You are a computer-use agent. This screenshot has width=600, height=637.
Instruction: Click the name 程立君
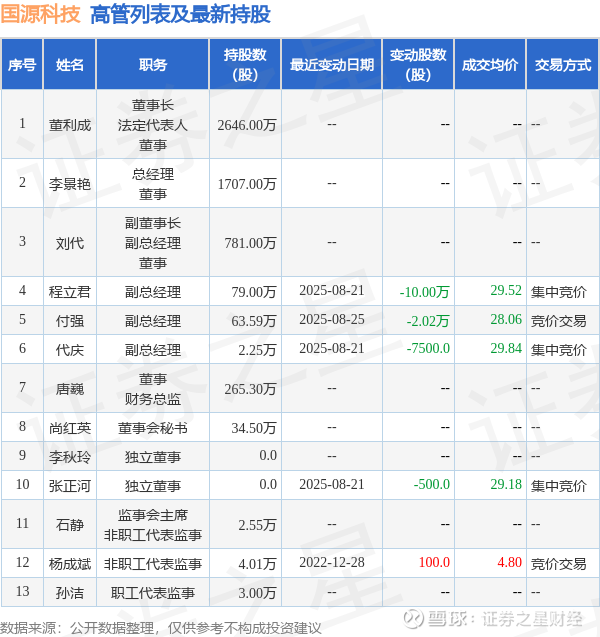(70, 292)
